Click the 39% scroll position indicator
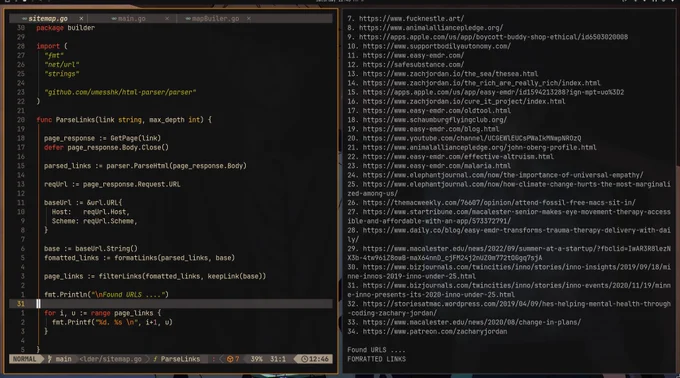The height and width of the screenshot is (378, 680). pyautogui.click(x=256, y=359)
